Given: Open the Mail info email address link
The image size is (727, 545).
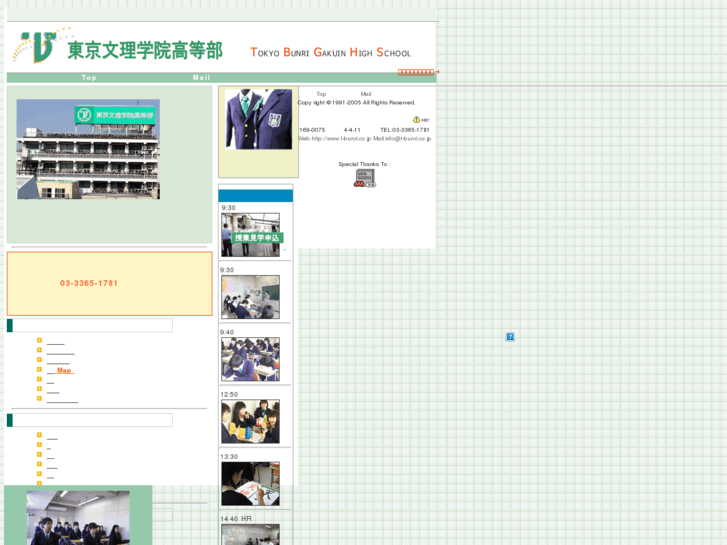Looking at the screenshot, I should [402, 138].
